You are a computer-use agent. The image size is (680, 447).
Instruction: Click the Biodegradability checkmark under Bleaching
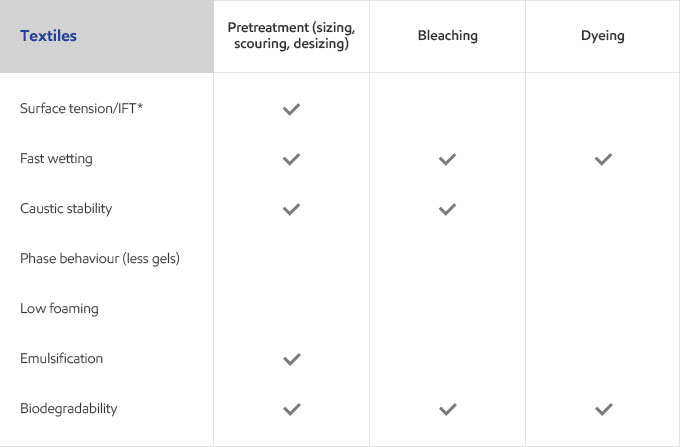[447, 409]
